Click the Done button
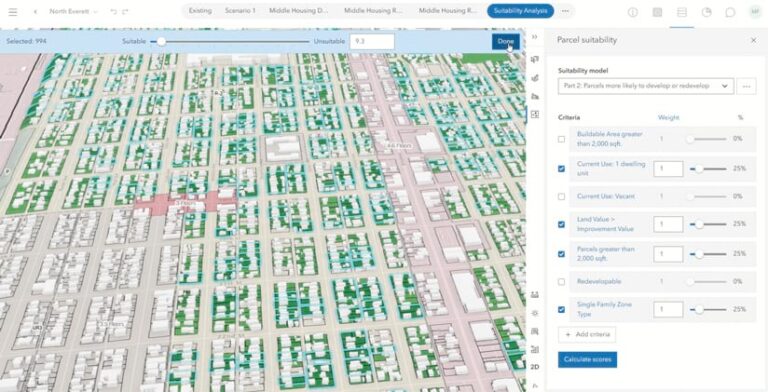 [505, 42]
